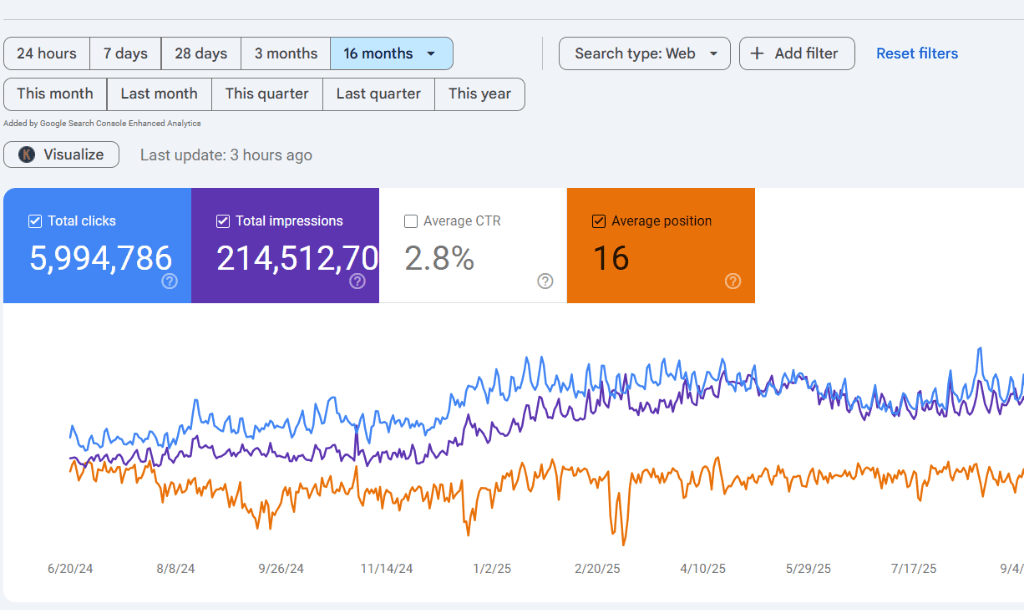
Task: Click the circular Visualize logo icon
Action: pyautogui.click(x=26, y=154)
